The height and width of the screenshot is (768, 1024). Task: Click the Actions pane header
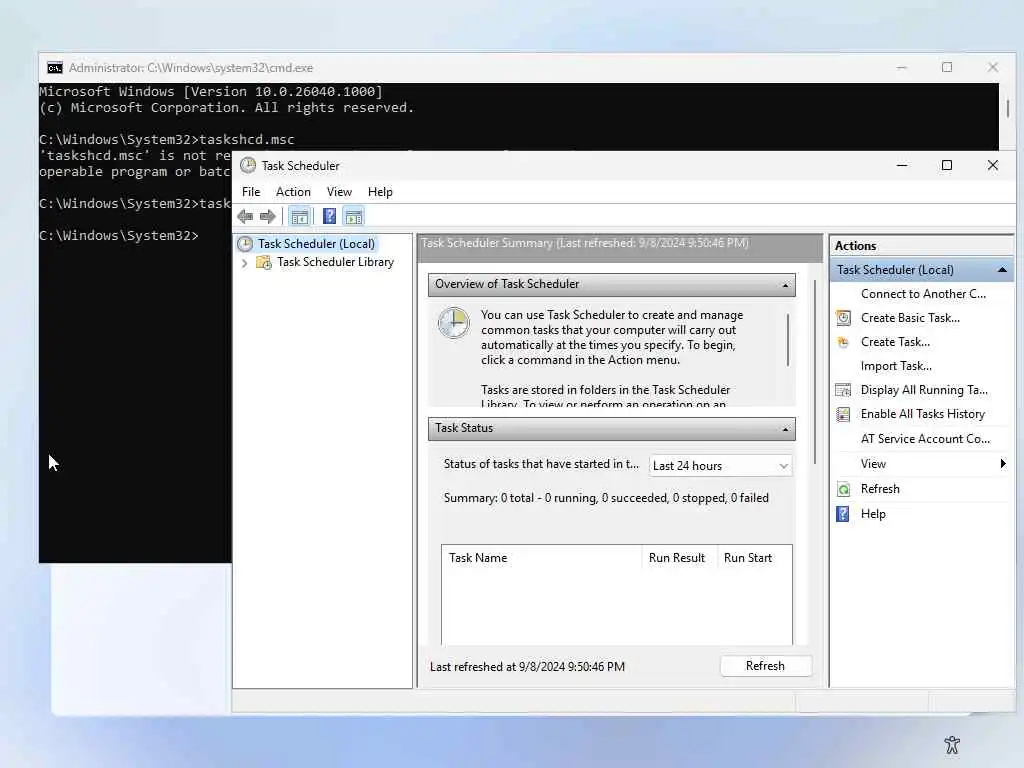921,246
